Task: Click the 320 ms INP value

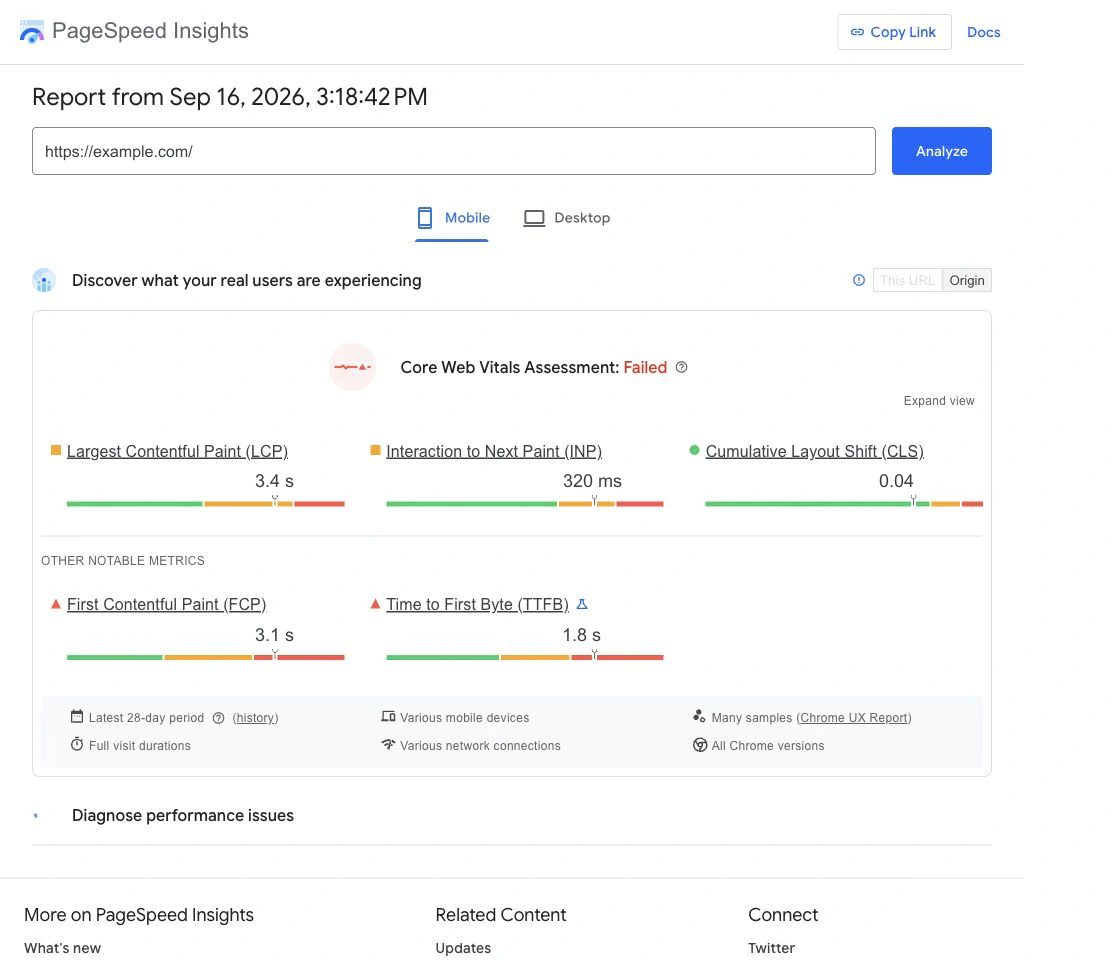Action: (592, 481)
